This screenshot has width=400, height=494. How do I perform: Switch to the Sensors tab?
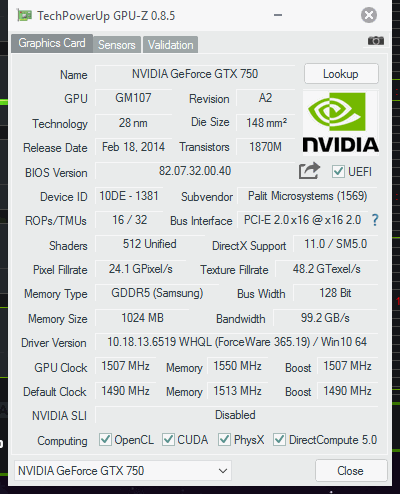point(117,44)
